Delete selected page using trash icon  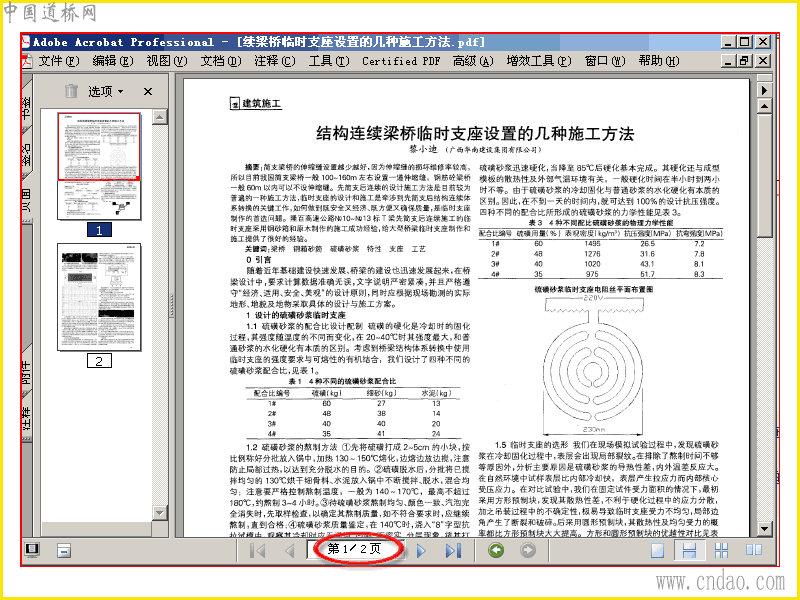point(71,91)
